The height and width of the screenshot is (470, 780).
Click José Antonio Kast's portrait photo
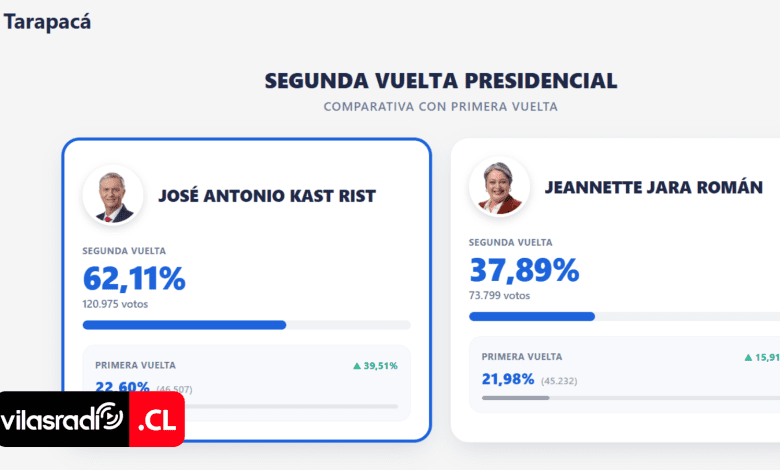pyautogui.click(x=113, y=195)
